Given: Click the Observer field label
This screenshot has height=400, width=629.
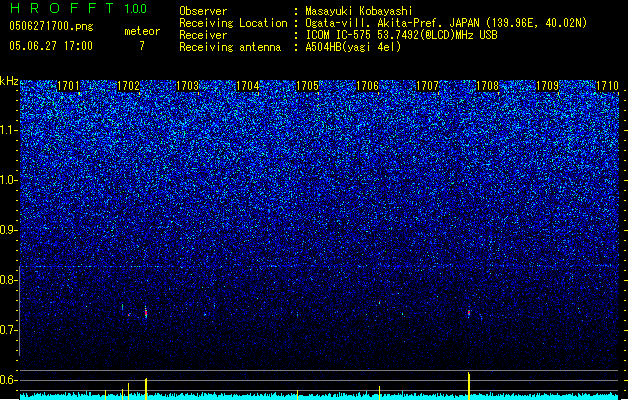Looking at the screenshot, I should point(203,11).
